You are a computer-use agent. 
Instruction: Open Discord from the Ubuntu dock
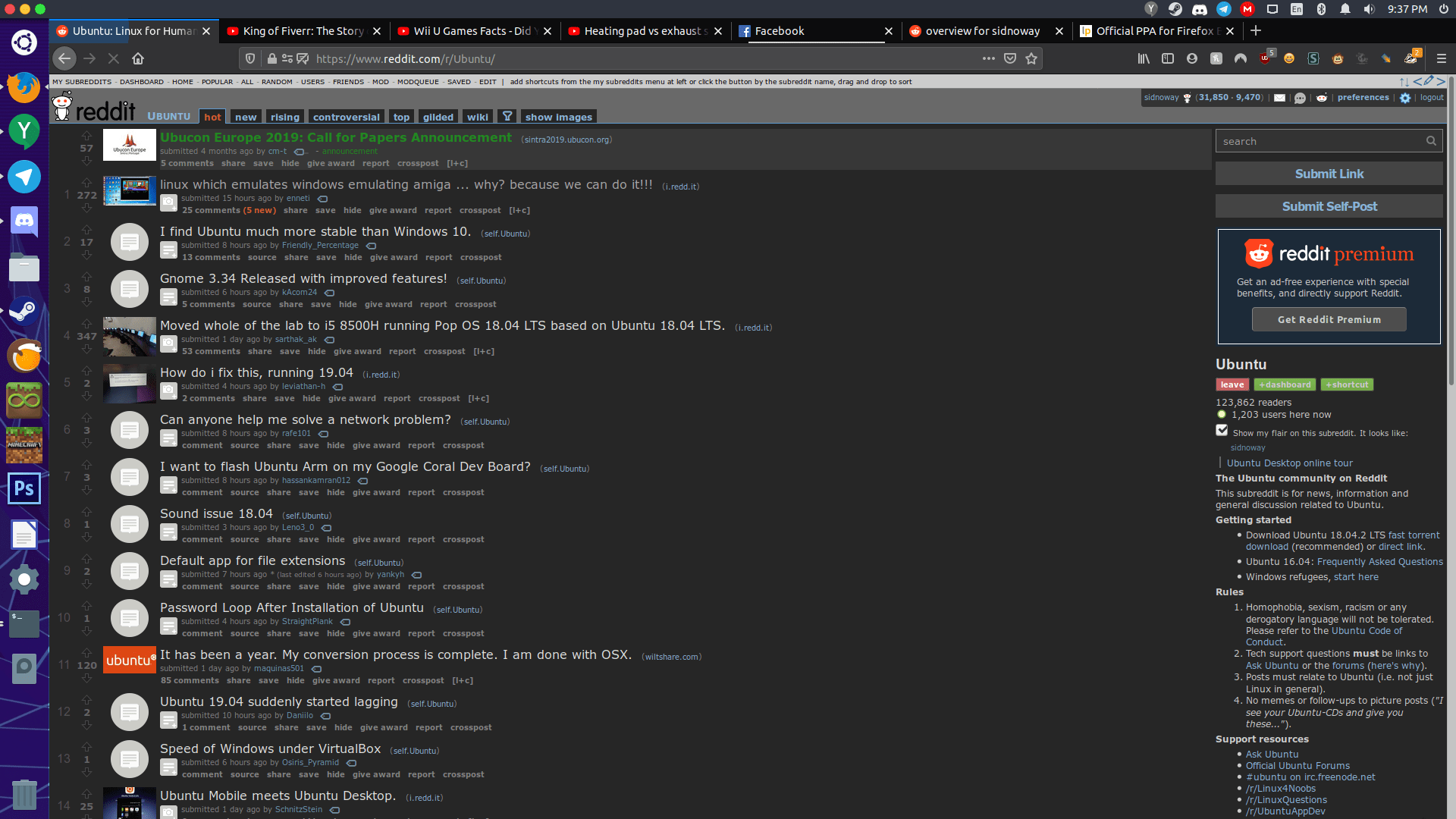pos(24,221)
